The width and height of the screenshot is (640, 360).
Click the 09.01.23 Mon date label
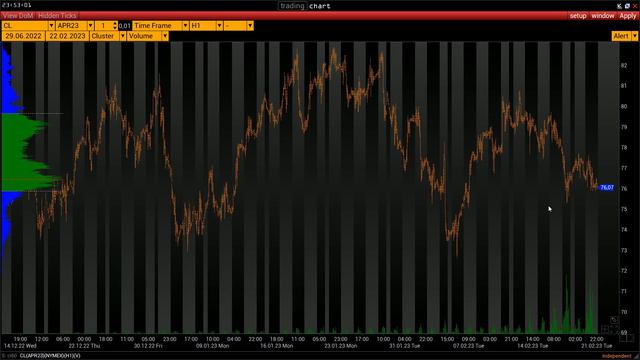click(213, 346)
